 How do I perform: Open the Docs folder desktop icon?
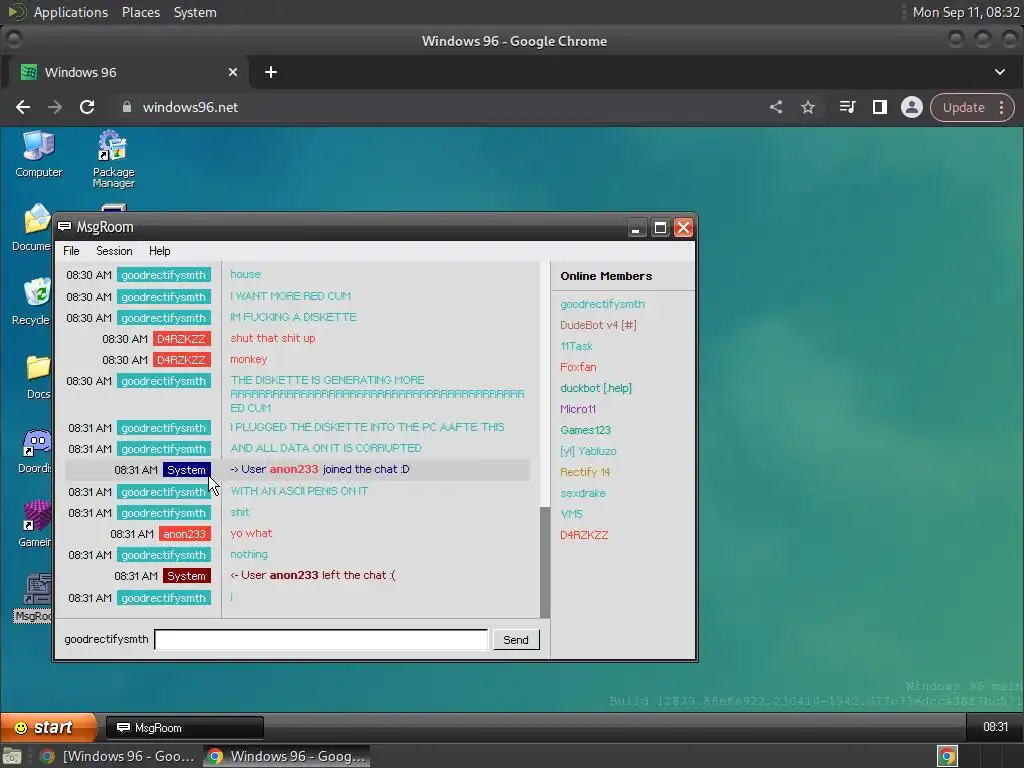click(37, 376)
